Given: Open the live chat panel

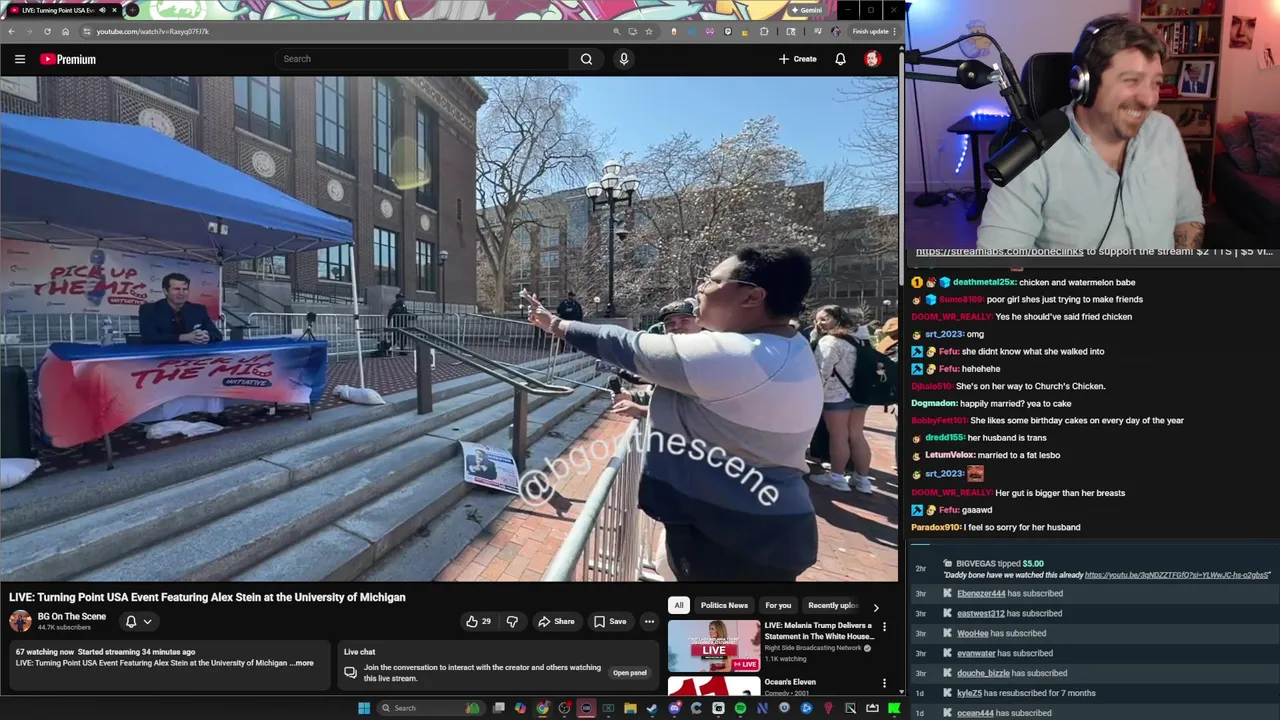Looking at the screenshot, I should [x=629, y=673].
